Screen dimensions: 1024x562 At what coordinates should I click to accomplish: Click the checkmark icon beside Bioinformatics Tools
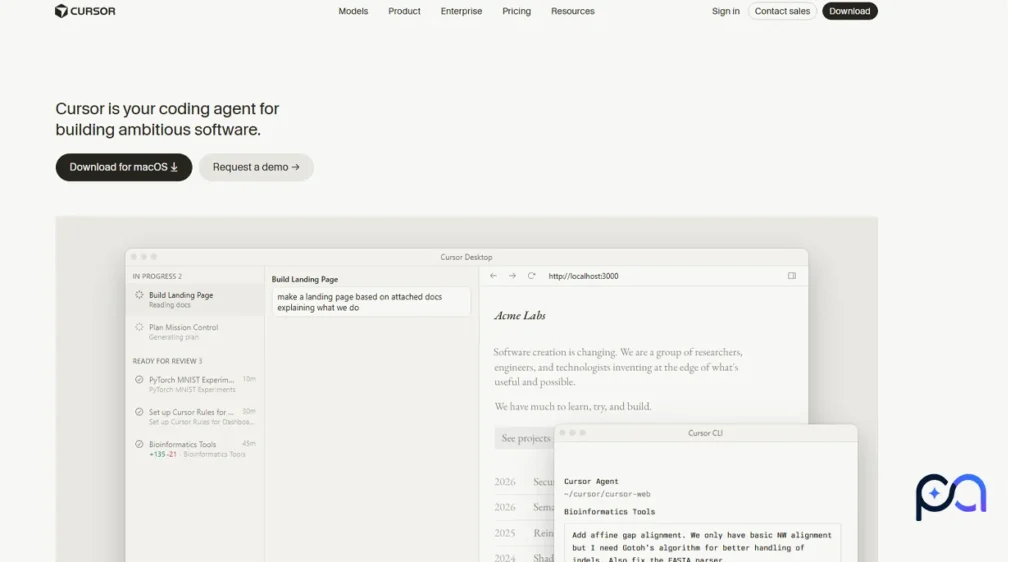139,444
